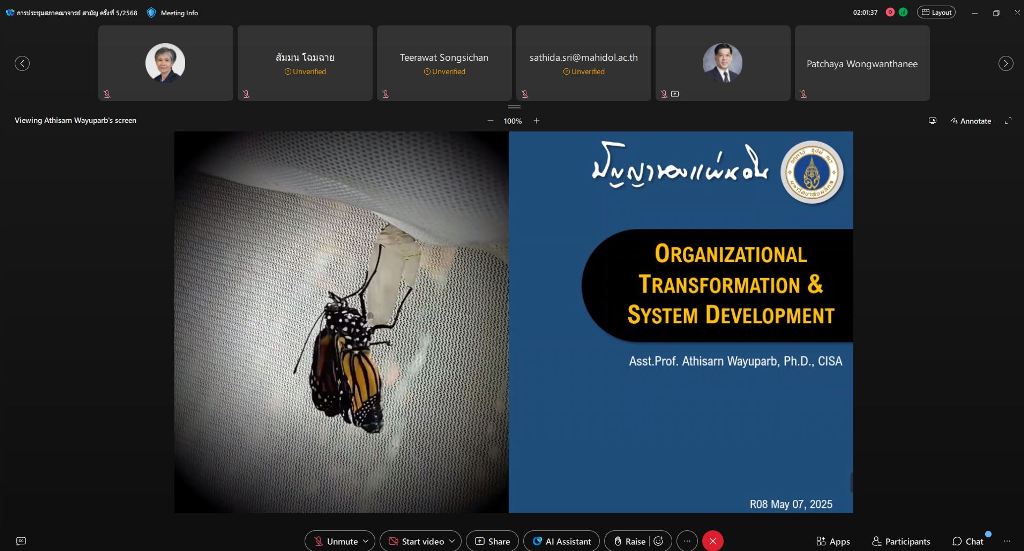Viewport: 1024px width, 551px height.
Task: Open the Chat panel
Action: [x=968, y=541]
